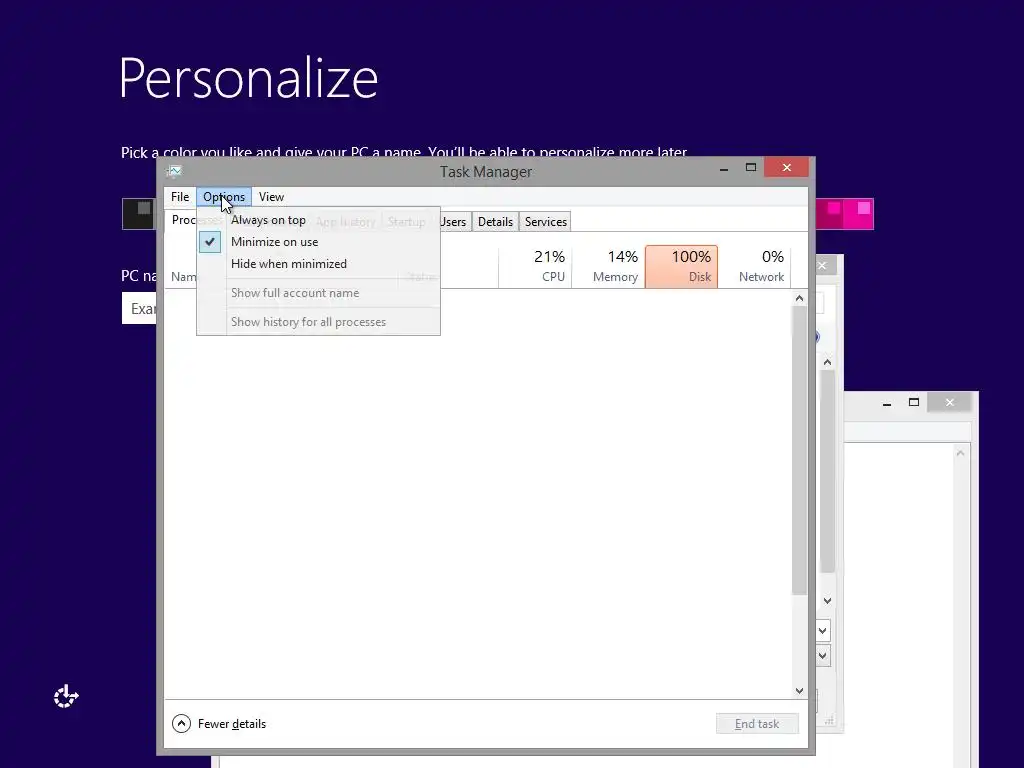1024x768 pixels.
Task: Close the middle background window
Action: coord(822,266)
